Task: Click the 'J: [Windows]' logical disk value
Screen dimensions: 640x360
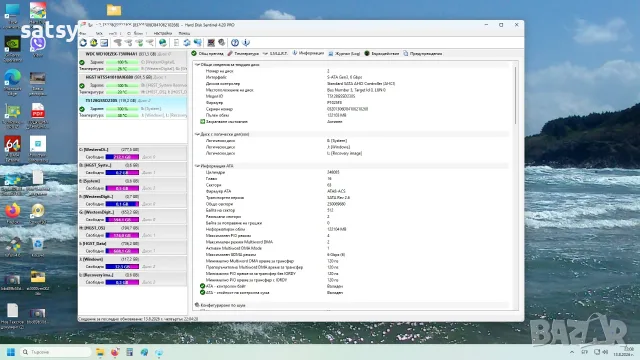Action: click(x=338, y=147)
